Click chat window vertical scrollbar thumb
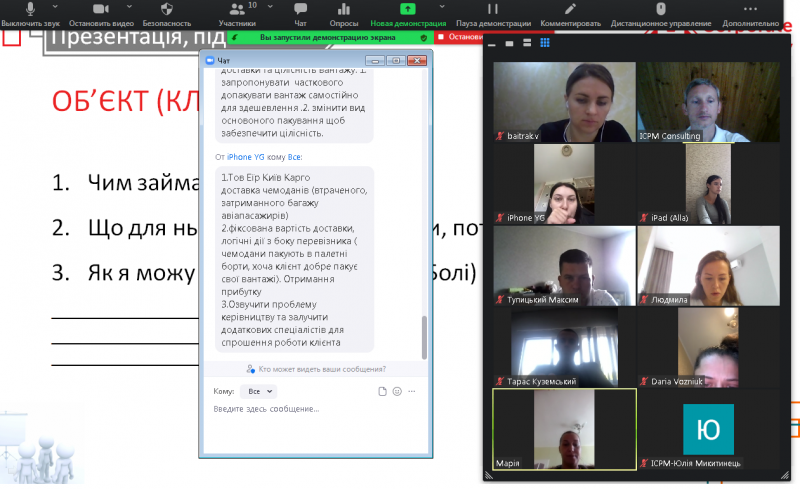Screen dimensions: 800x489 (x=424, y=337)
